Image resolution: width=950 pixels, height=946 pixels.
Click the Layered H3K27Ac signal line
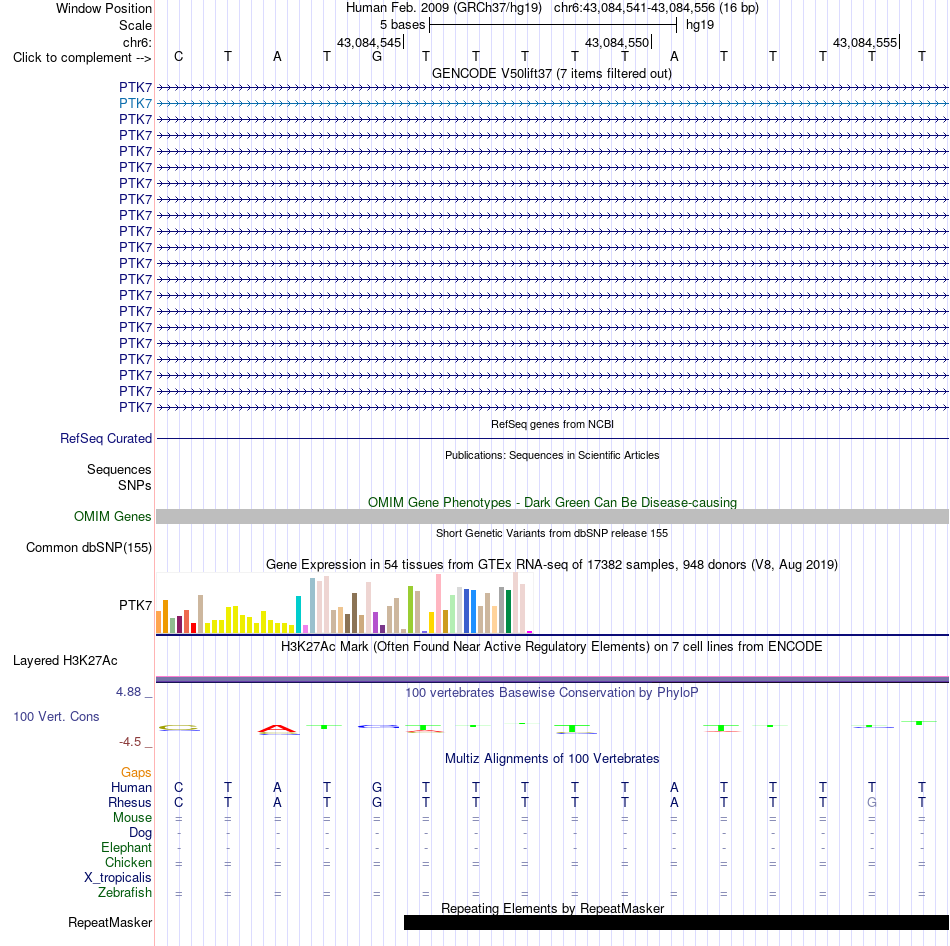(552, 679)
